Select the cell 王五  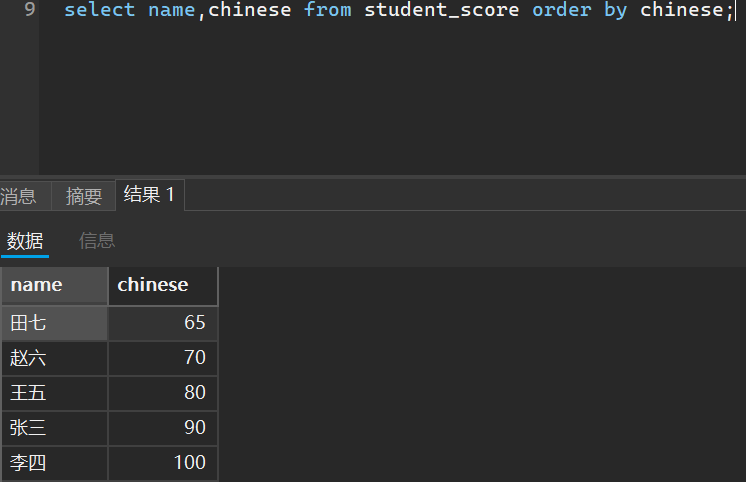tap(55, 393)
